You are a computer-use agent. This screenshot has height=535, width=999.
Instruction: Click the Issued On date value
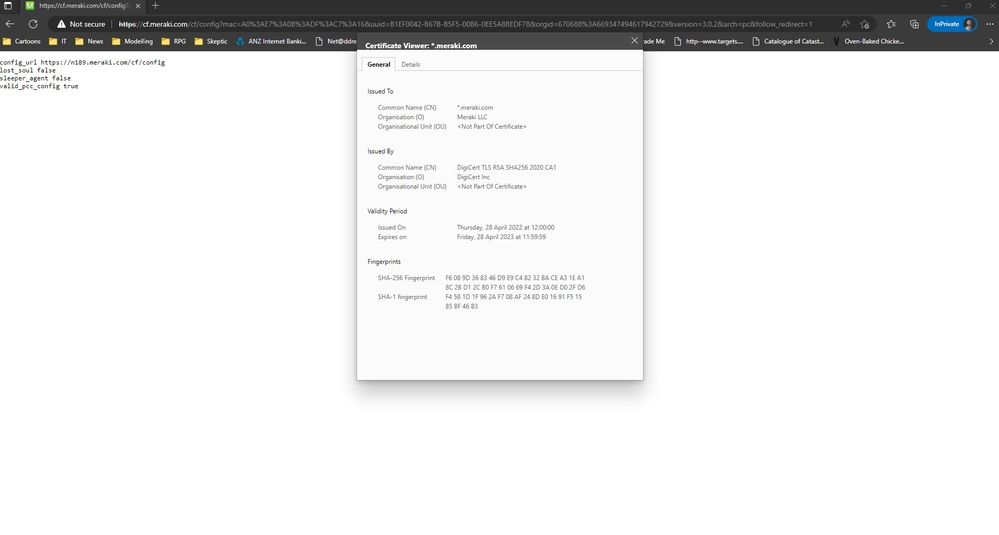point(505,227)
